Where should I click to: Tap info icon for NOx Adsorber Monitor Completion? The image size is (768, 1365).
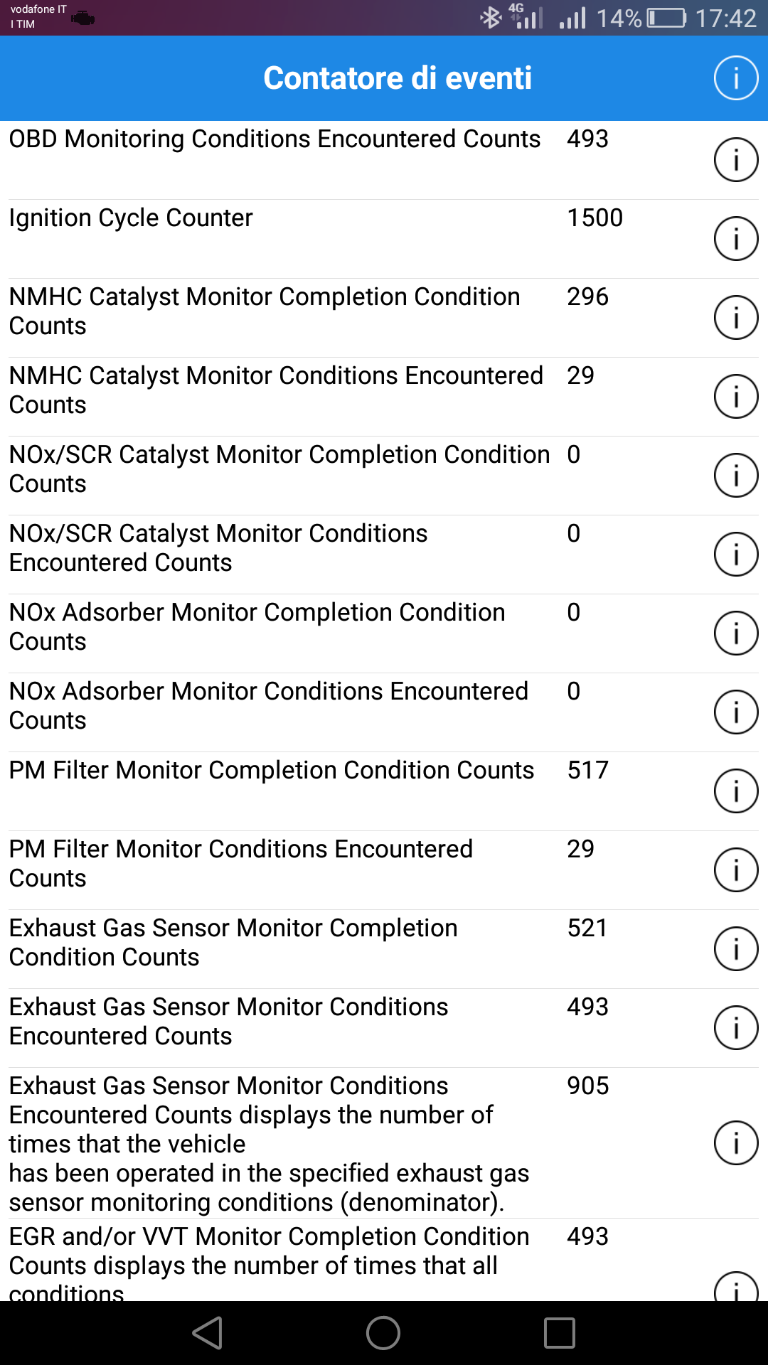(x=736, y=634)
